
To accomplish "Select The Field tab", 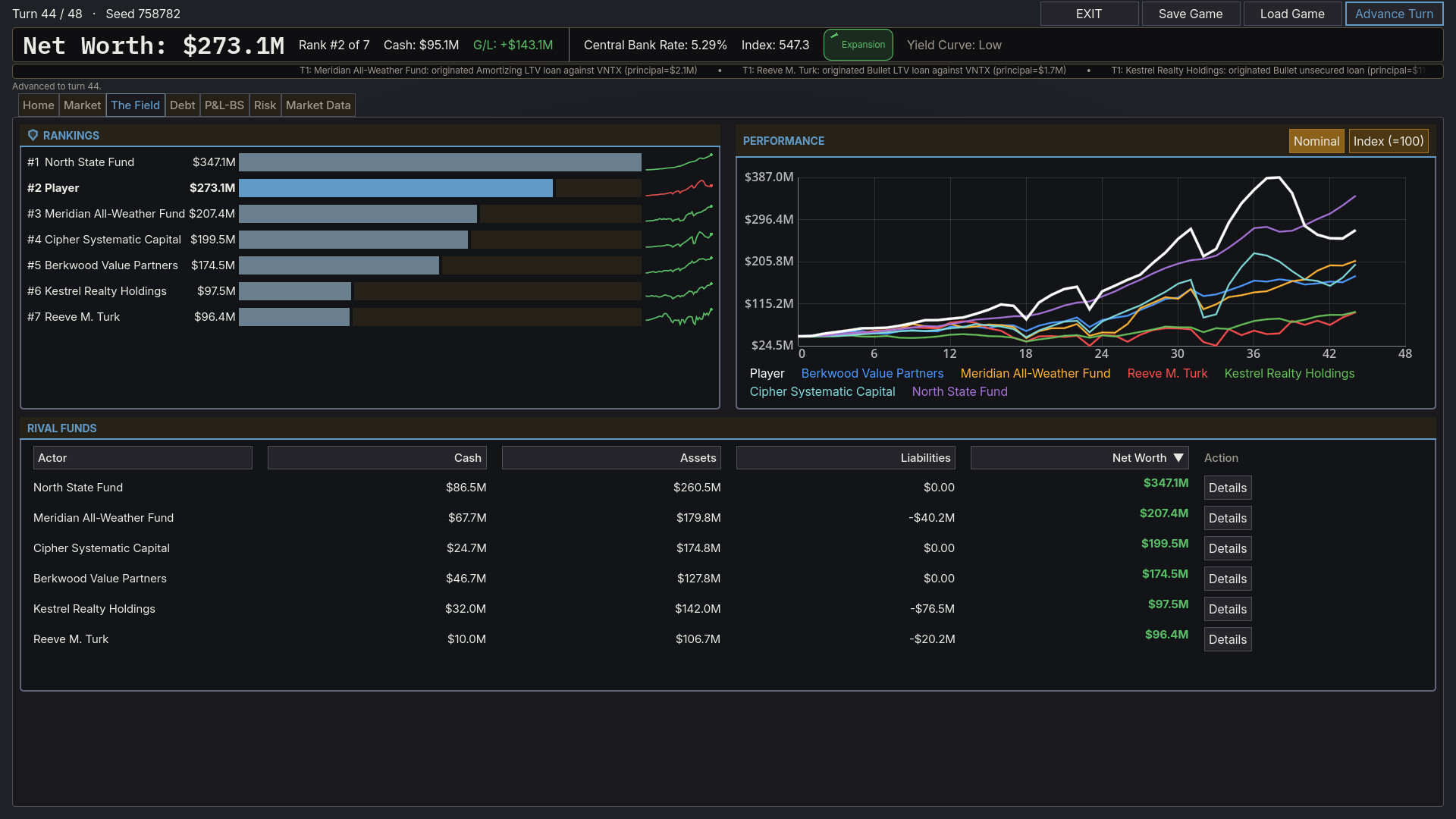I will point(136,105).
